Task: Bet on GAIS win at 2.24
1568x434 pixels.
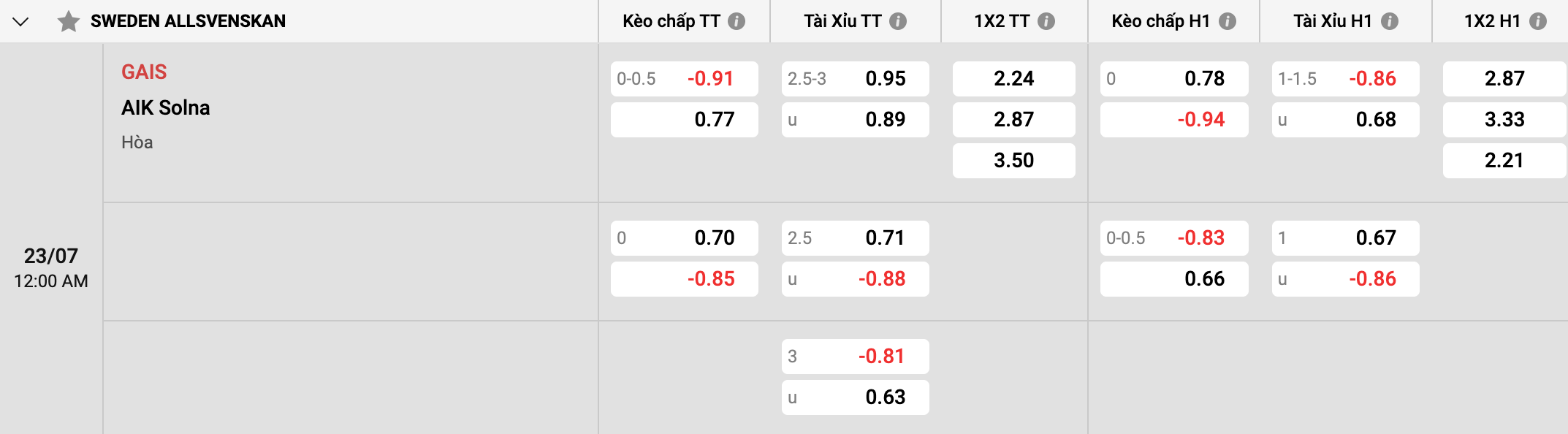Action: coord(1013,79)
